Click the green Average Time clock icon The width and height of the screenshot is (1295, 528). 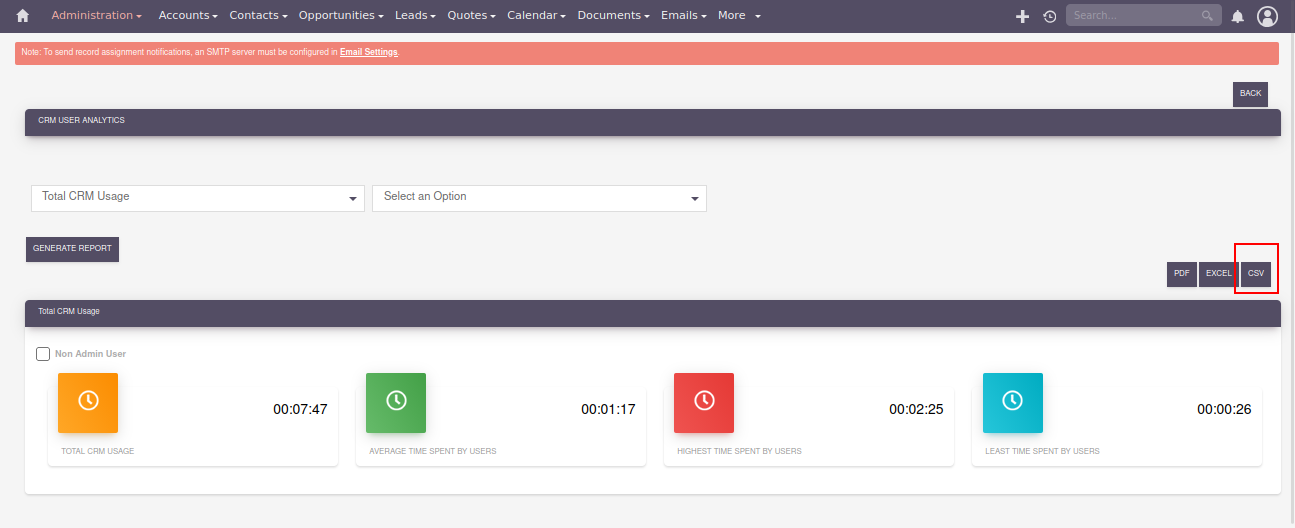[x=396, y=402]
